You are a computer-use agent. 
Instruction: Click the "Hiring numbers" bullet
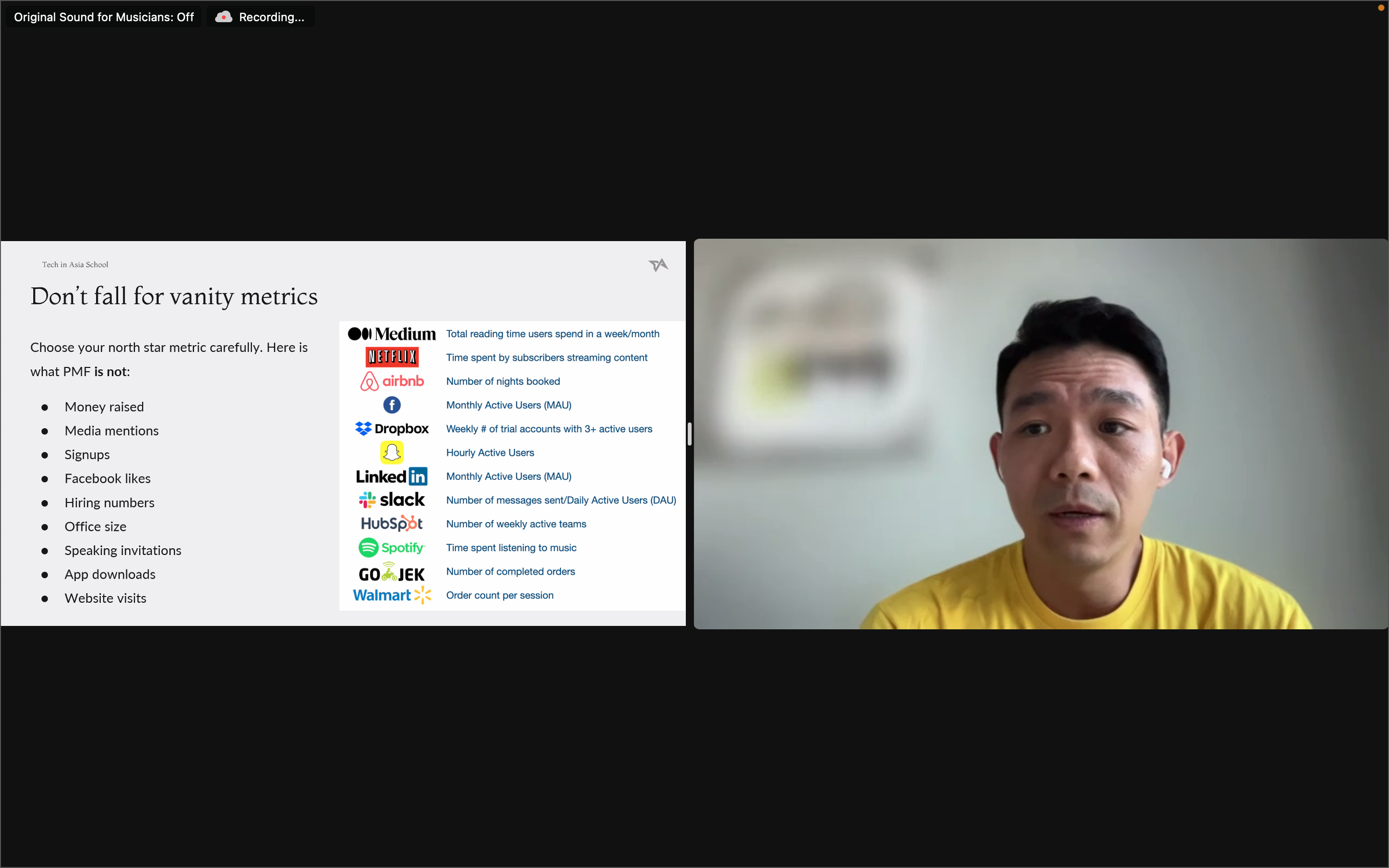pos(109,503)
